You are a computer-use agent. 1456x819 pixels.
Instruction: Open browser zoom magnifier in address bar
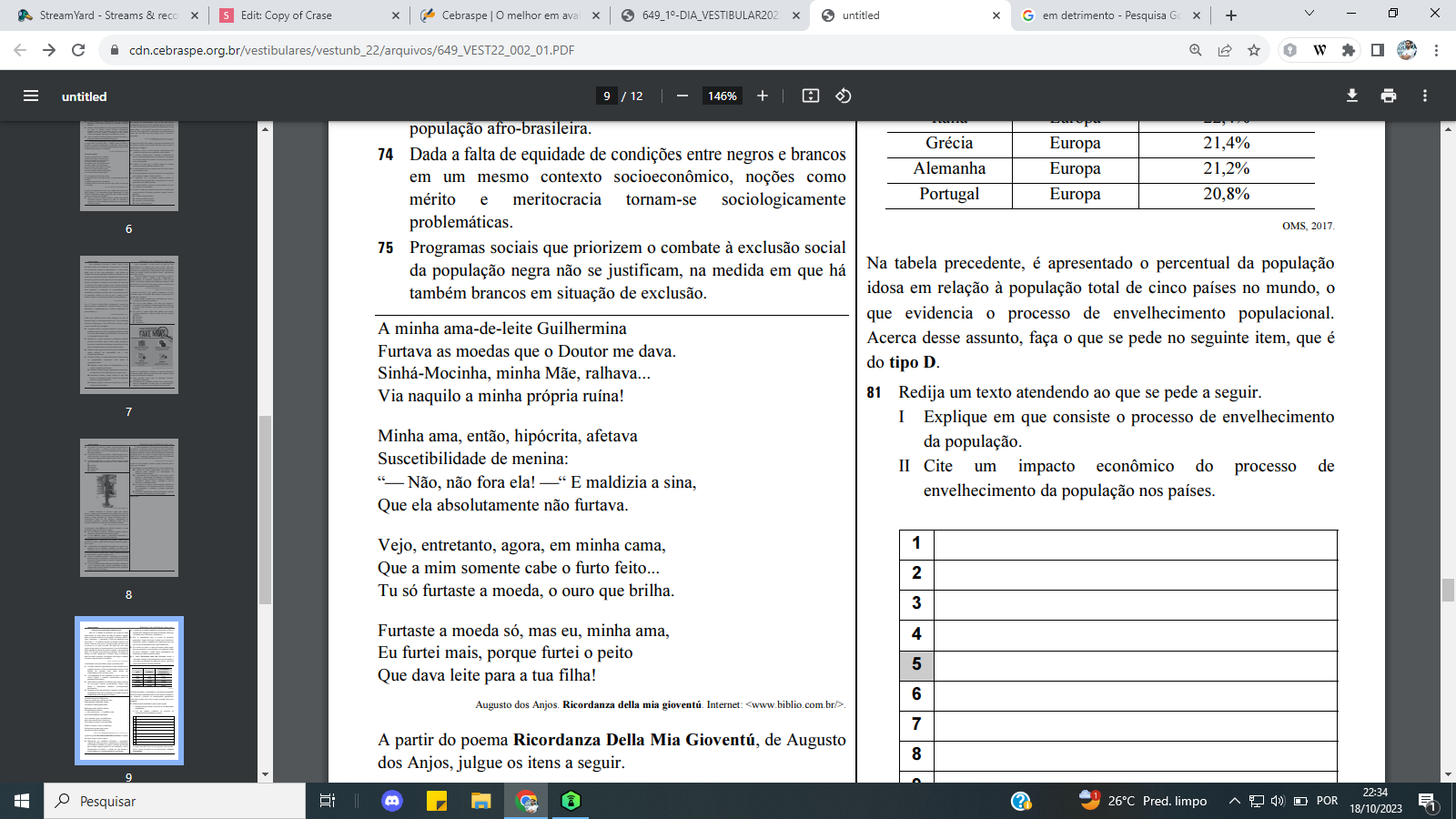pos(1196,50)
